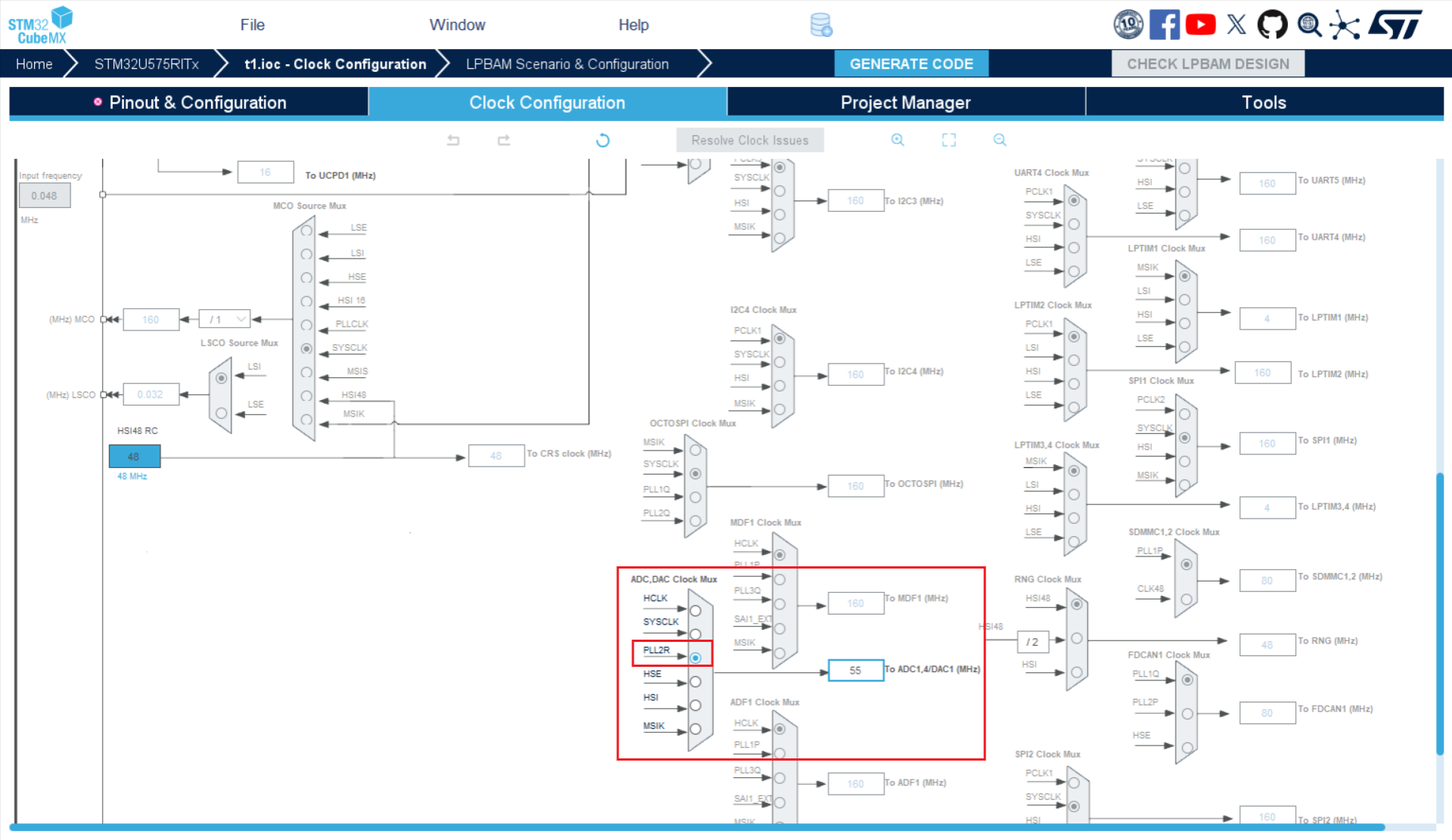
Task: Click the undo arrow icon
Action: coord(453,140)
